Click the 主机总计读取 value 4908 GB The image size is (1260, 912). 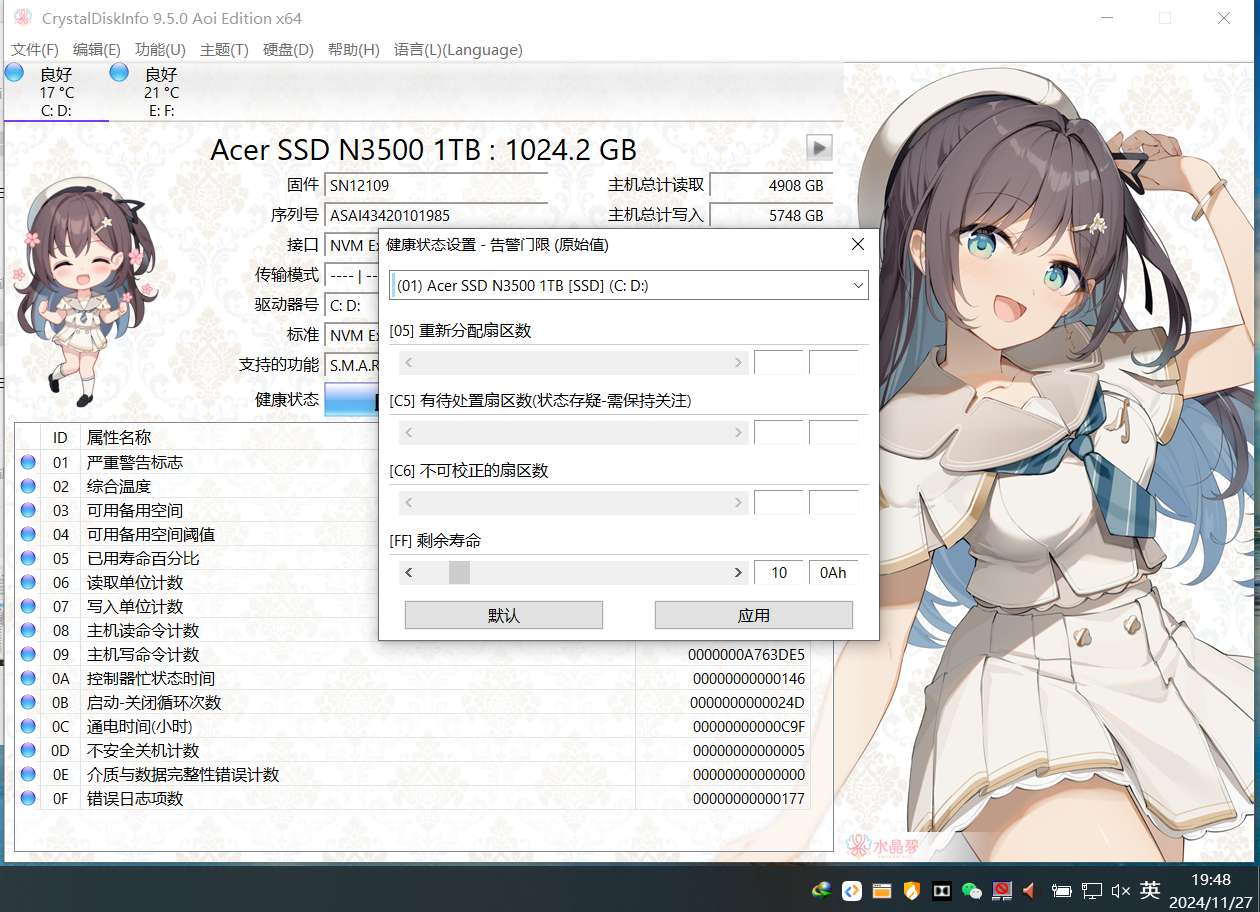click(x=771, y=185)
